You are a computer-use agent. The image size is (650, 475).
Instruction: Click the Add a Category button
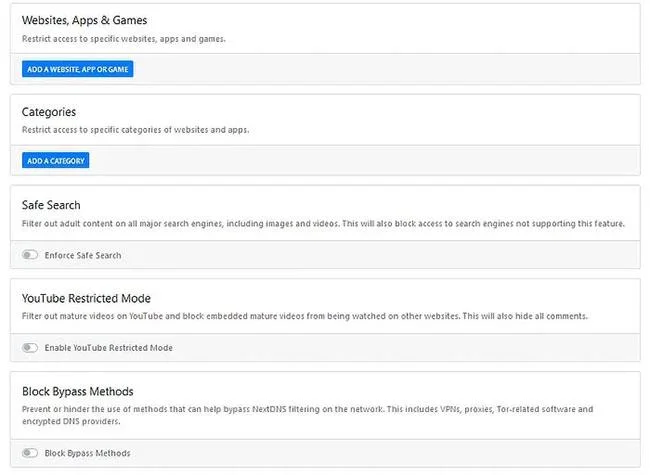[x=56, y=160]
